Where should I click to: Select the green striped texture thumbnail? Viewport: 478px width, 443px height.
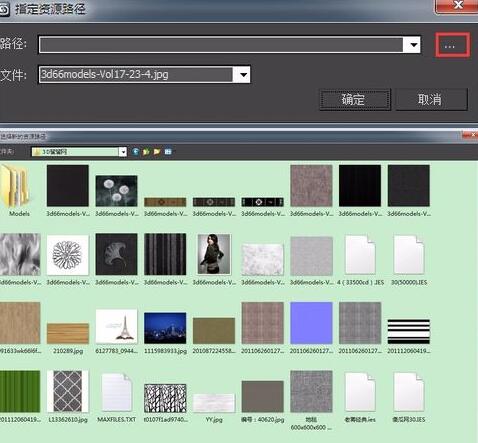19,391
